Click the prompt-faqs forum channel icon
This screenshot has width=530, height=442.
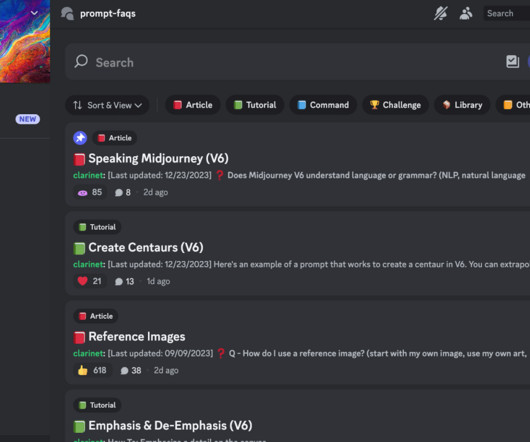point(67,14)
